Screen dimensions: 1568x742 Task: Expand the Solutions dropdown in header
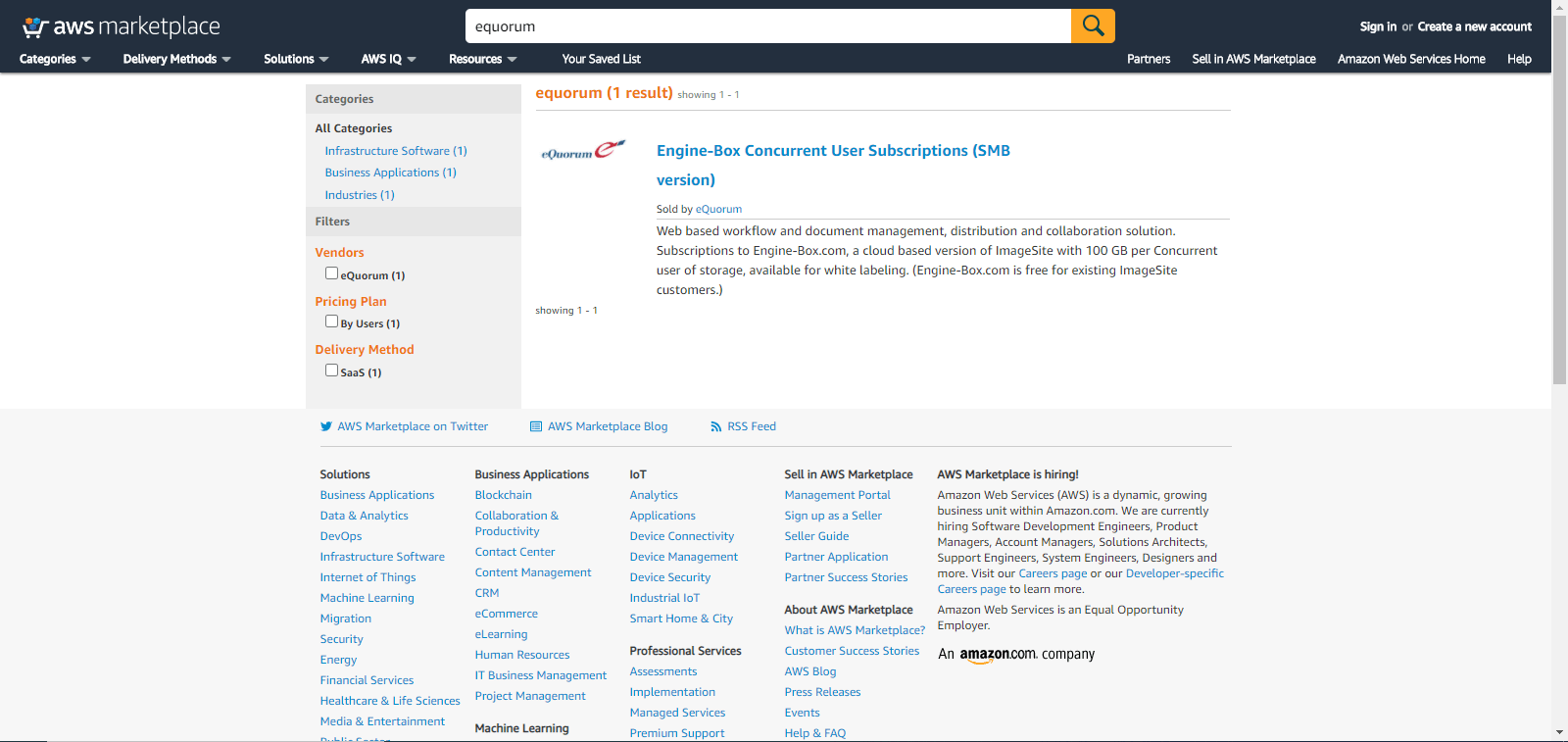296,59
